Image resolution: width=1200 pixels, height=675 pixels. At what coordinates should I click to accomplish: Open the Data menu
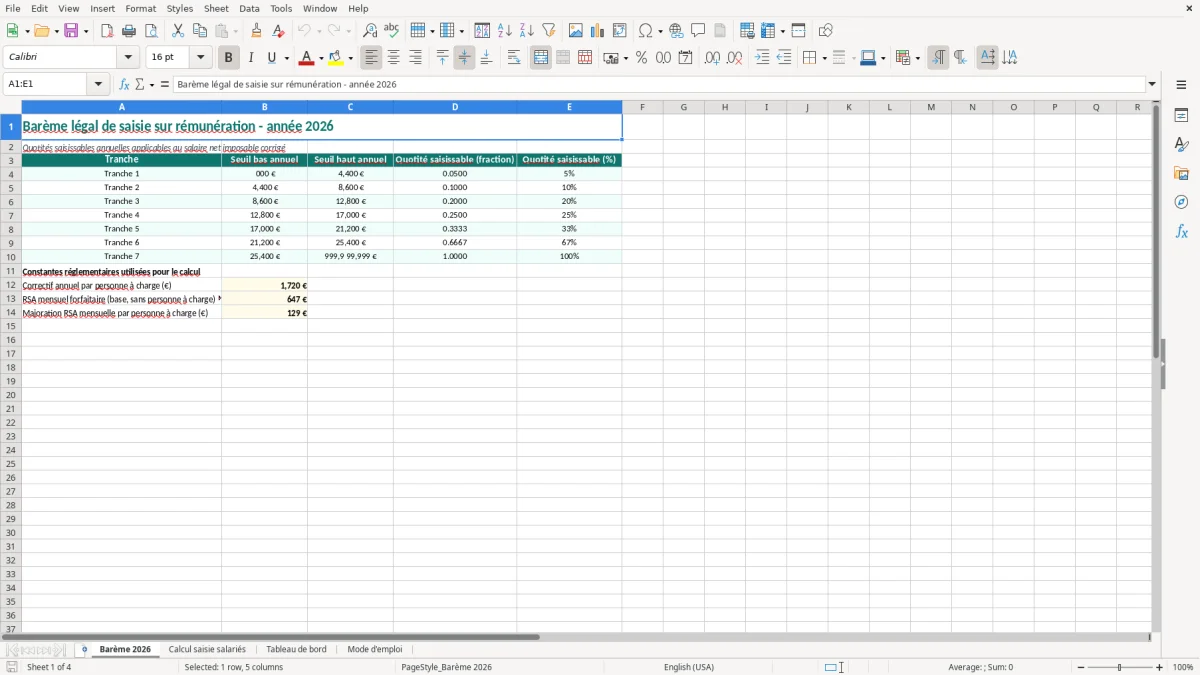tap(249, 8)
